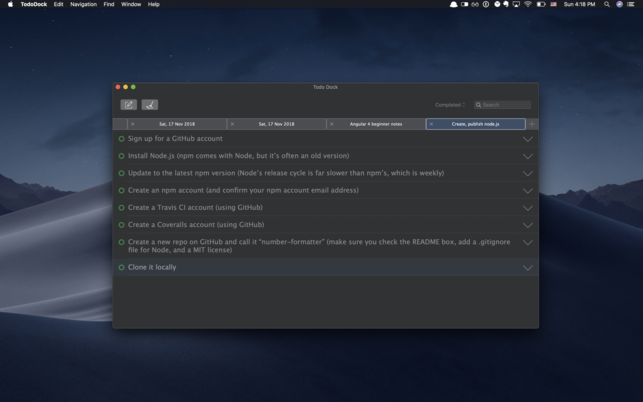Select the Create a Travis CI account text
This screenshot has width=643, height=402.
195,208
